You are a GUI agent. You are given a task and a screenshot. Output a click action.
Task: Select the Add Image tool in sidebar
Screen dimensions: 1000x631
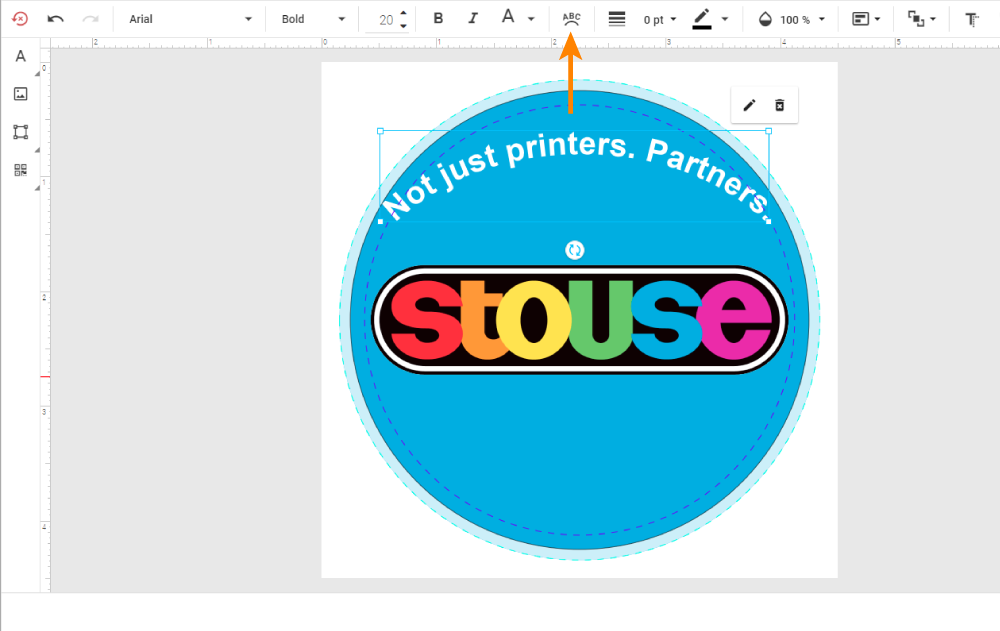coord(20,94)
